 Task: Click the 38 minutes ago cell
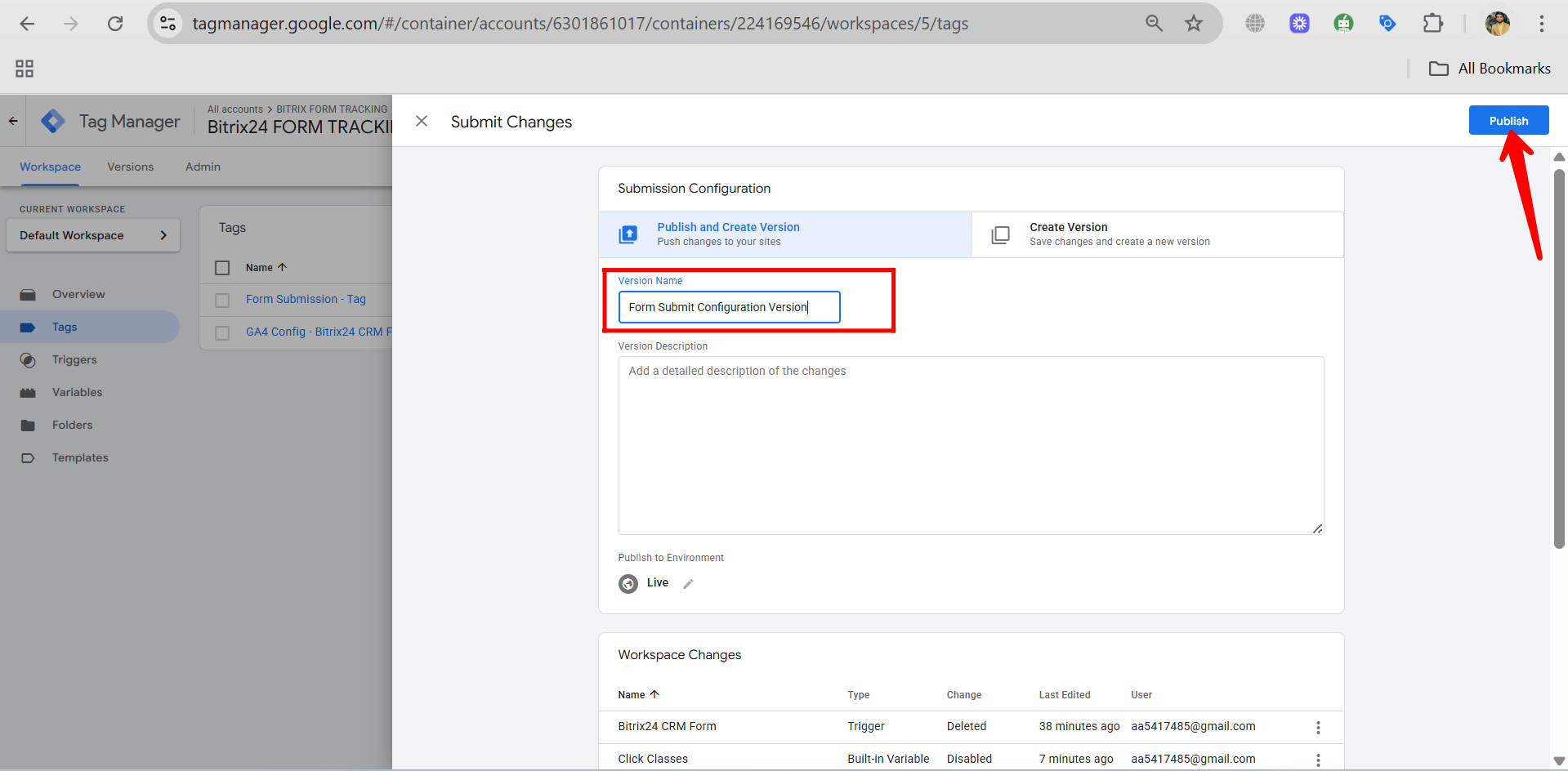[1079, 726]
